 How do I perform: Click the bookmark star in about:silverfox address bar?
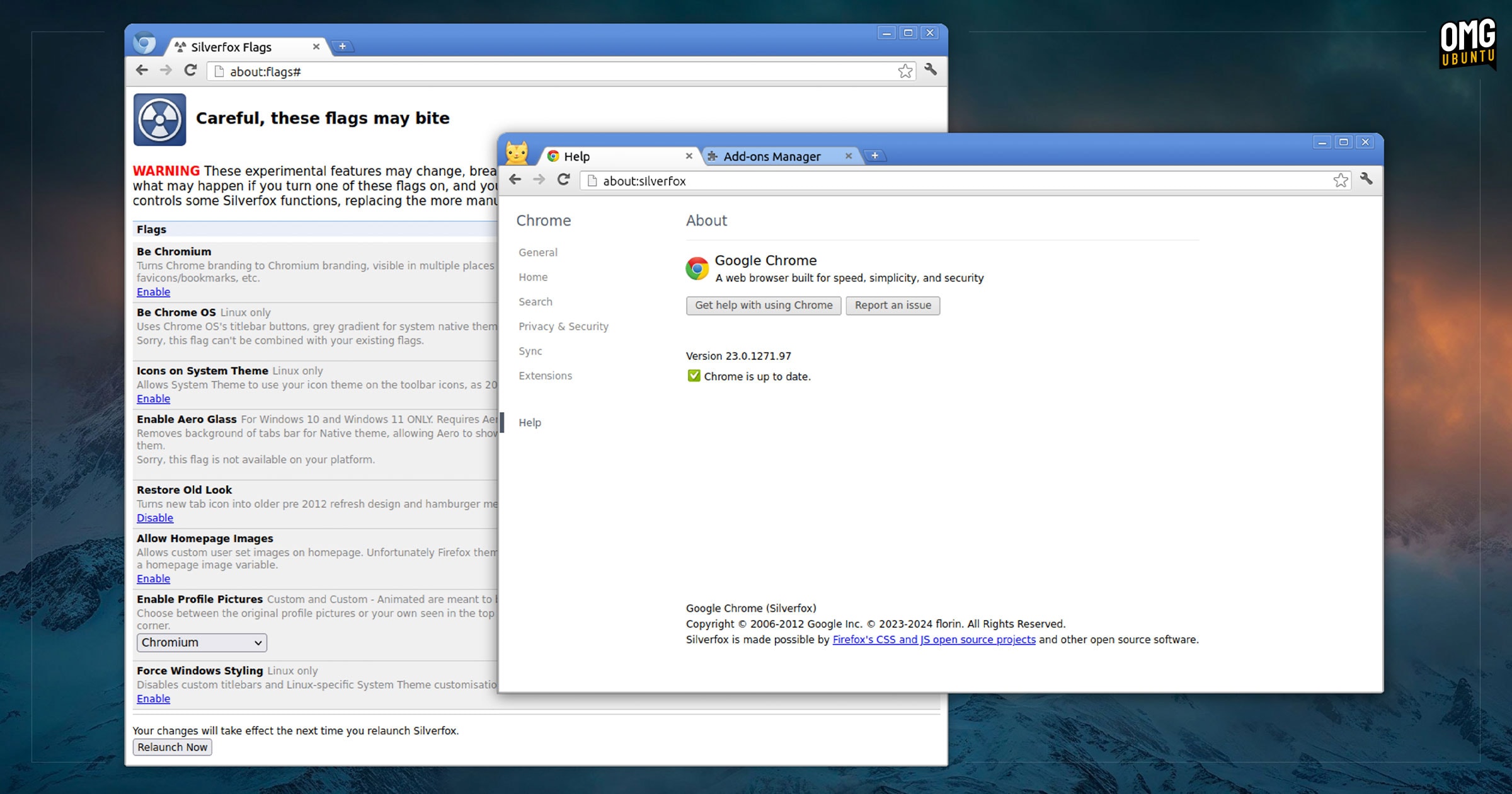coord(1341,180)
